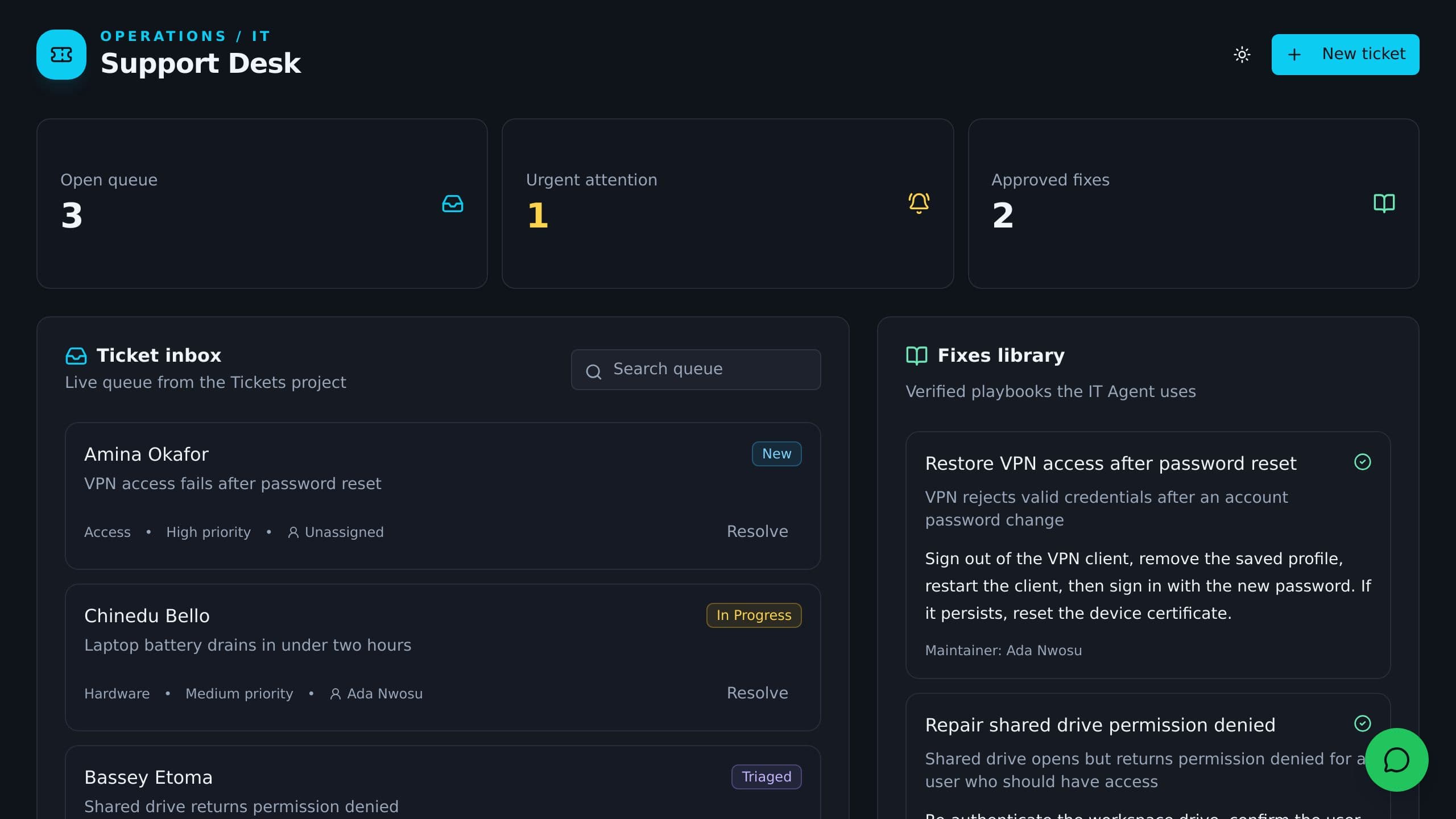
Task: Click 'Verified playbooks the IT Agent uses'
Action: click(1050, 392)
